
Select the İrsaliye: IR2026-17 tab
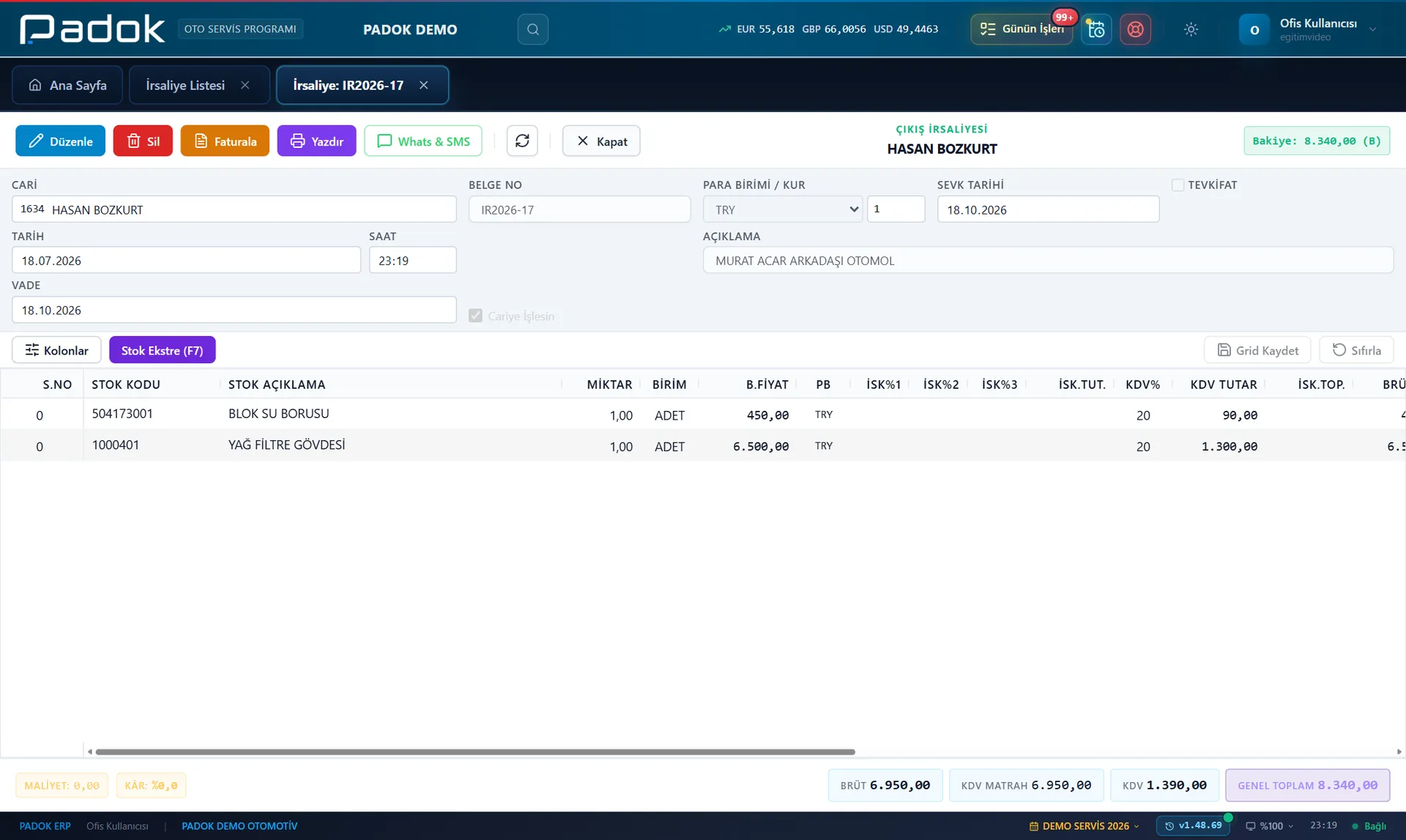coord(349,85)
